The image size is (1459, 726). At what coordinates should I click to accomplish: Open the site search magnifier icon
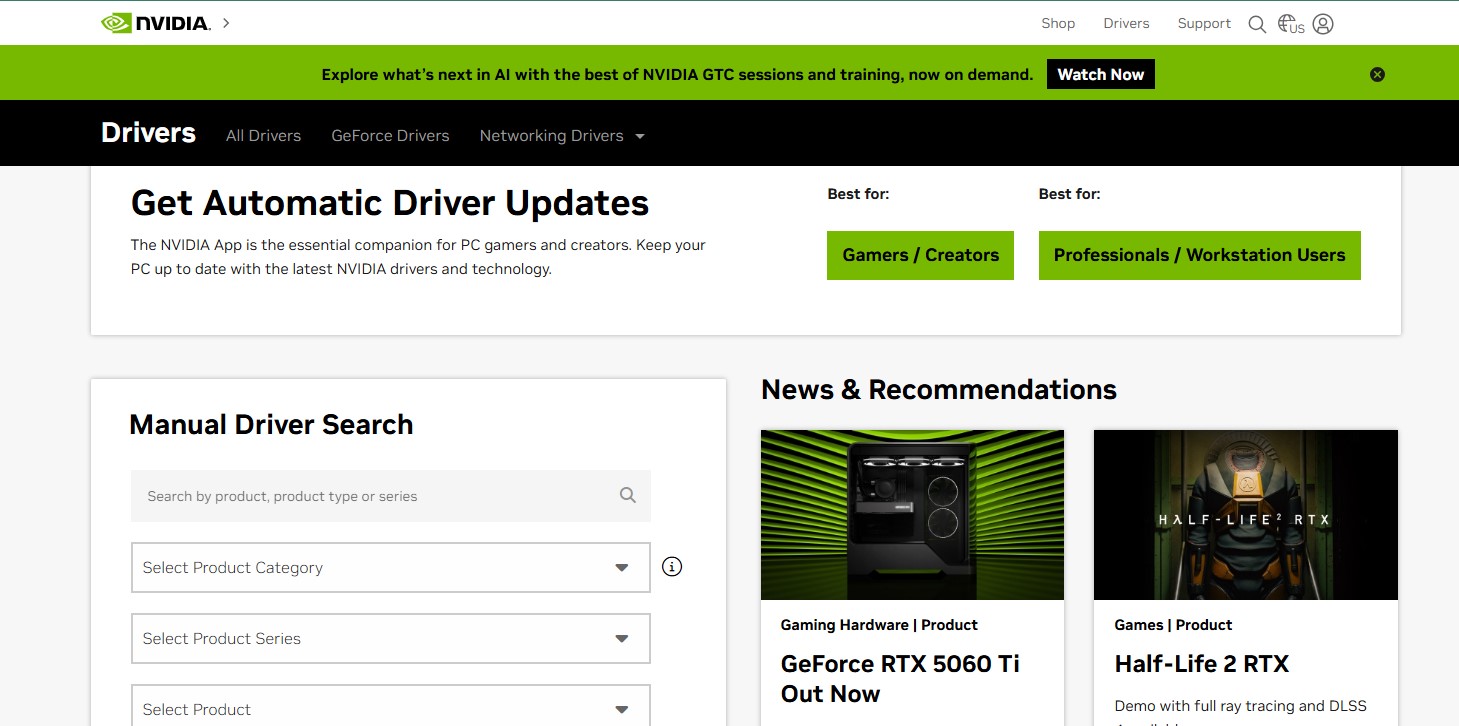1257,23
